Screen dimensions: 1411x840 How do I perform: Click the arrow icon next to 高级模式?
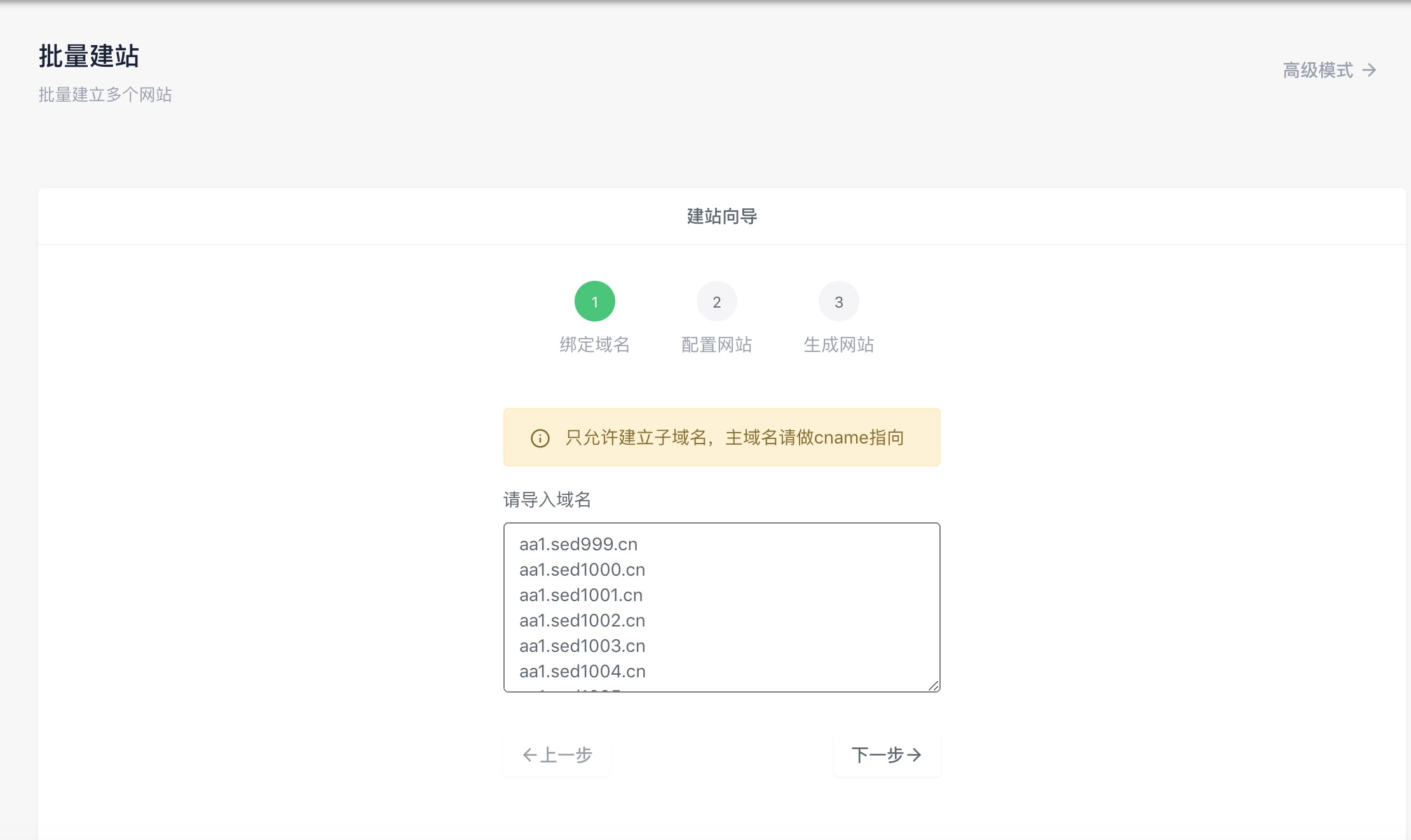(x=1369, y=70)
